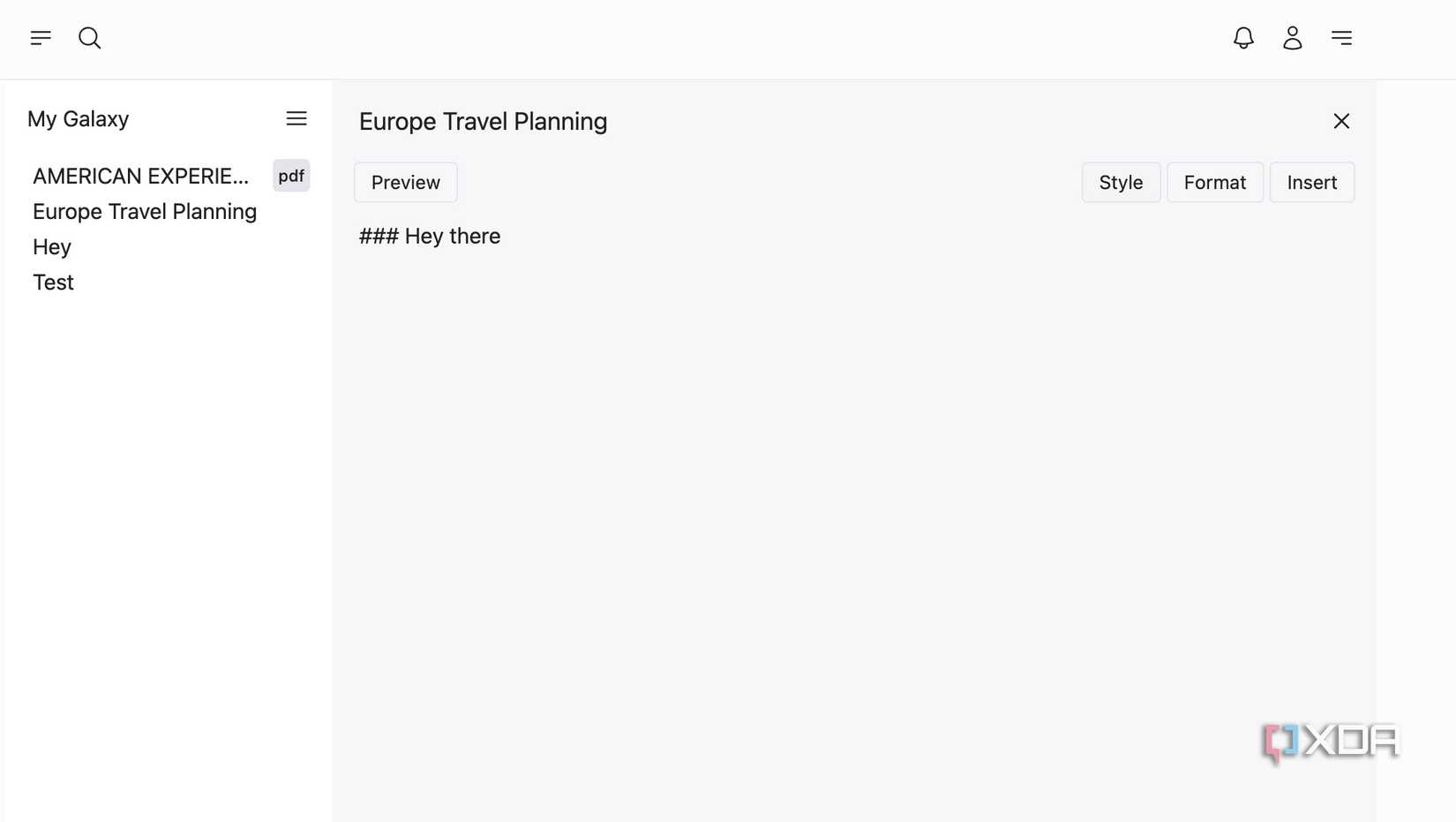Viewport: 1456px width, 822px height.
Task: Select the Test note
Action: tap(52, 282)
